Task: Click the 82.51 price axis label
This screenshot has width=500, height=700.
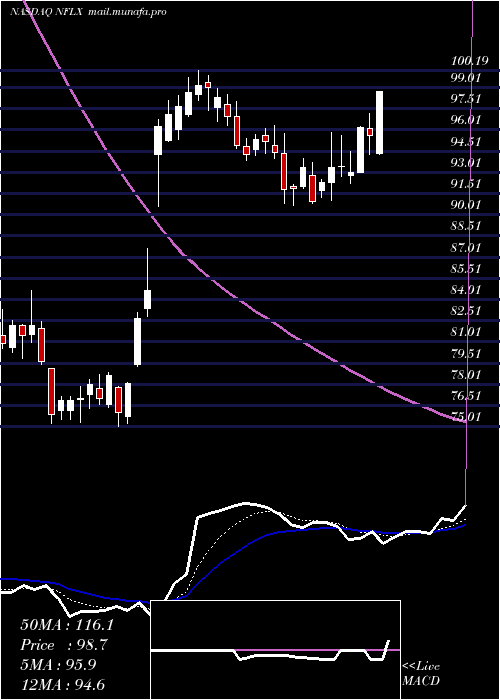Action: pyautogui.click(x=467, y=311)
